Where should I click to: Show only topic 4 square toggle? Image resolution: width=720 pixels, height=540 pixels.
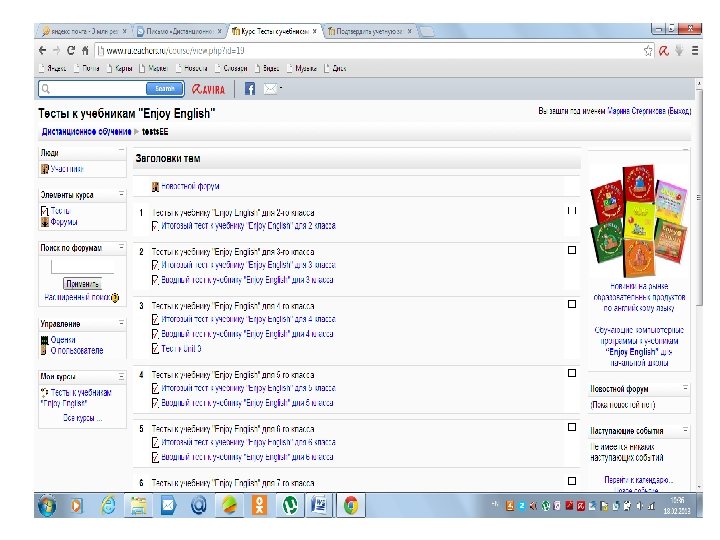pos(572,373)
